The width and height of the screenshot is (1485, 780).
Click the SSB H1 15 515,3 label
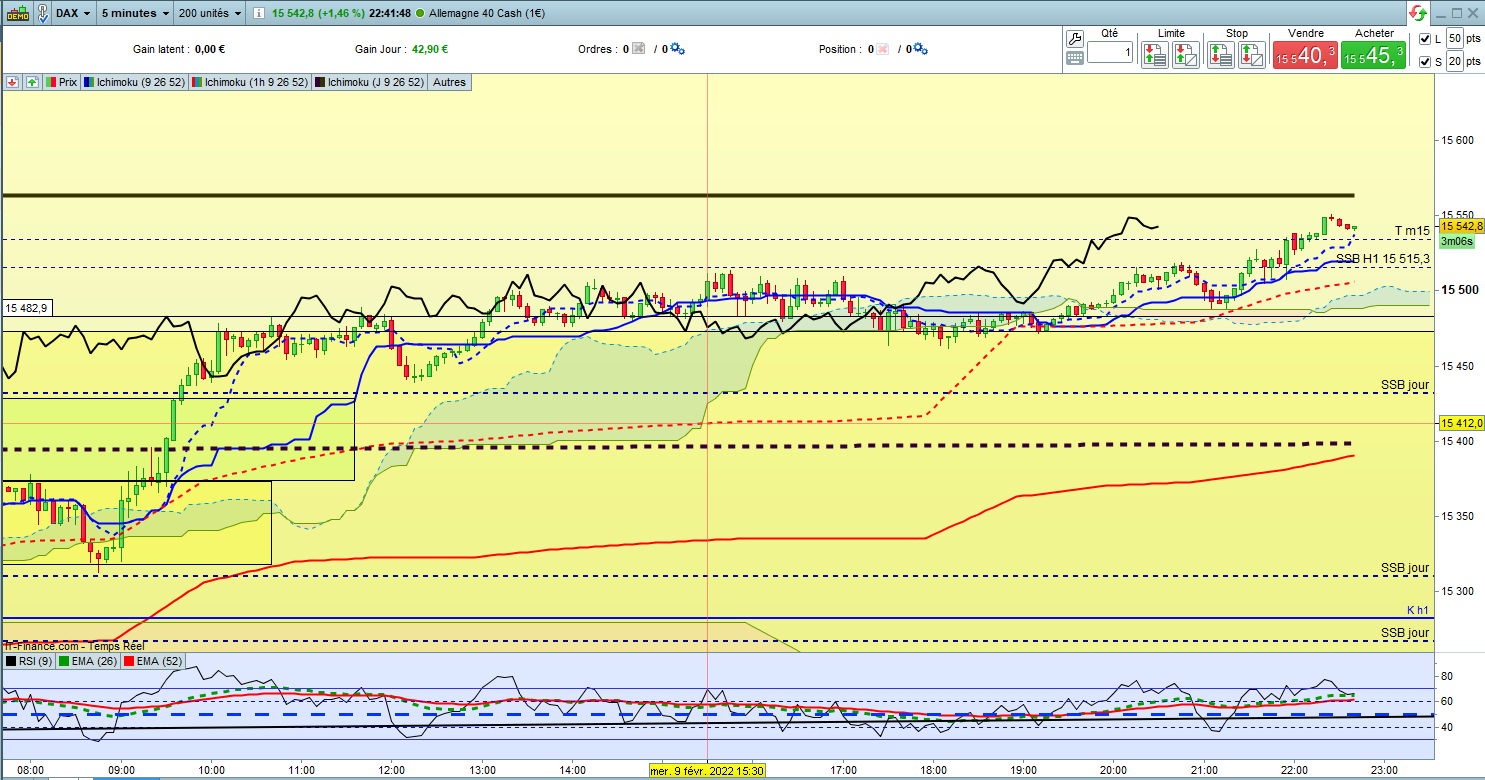[1383, 258]
